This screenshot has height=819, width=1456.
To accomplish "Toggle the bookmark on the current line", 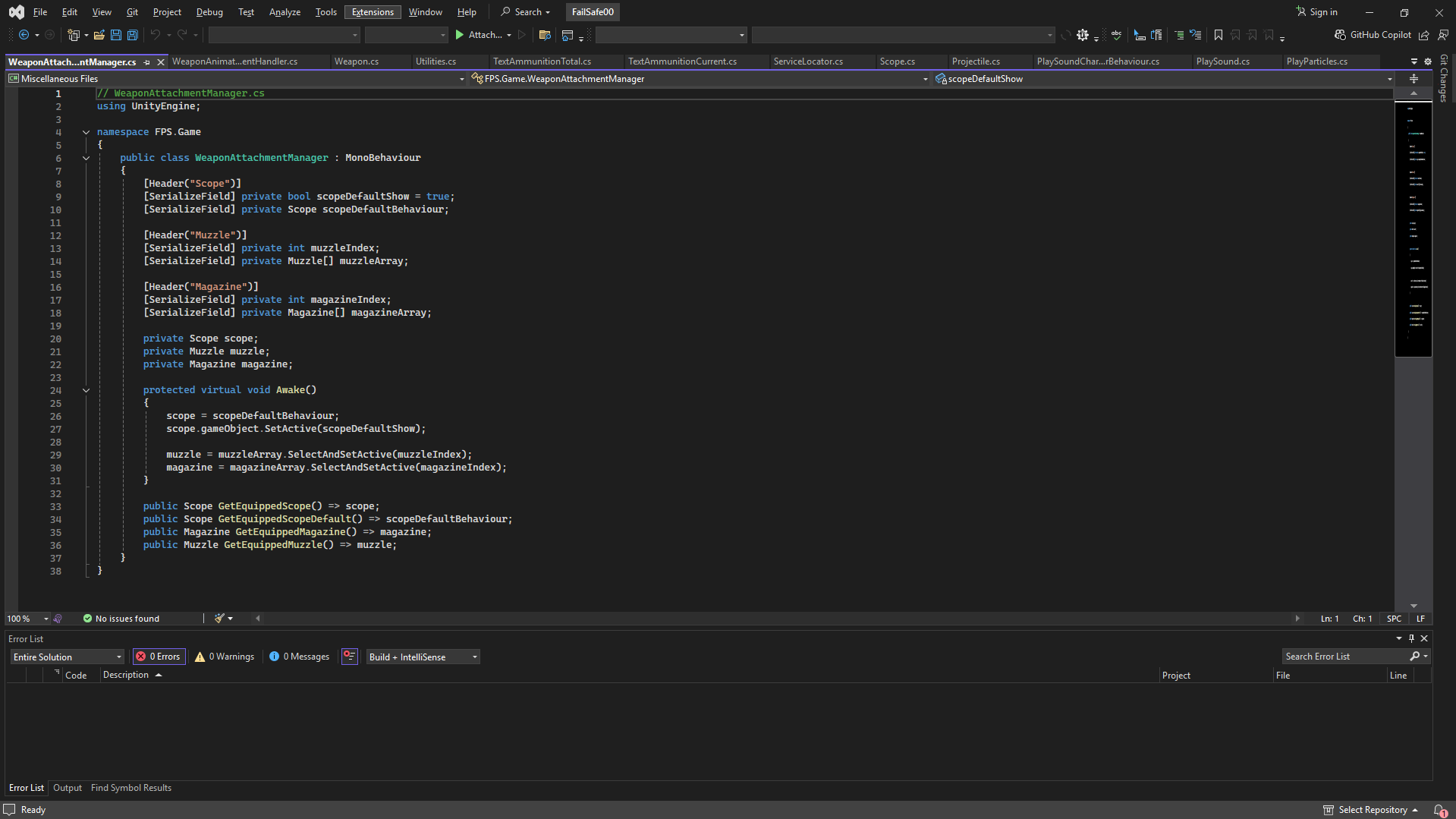I will click(1218, 35).
